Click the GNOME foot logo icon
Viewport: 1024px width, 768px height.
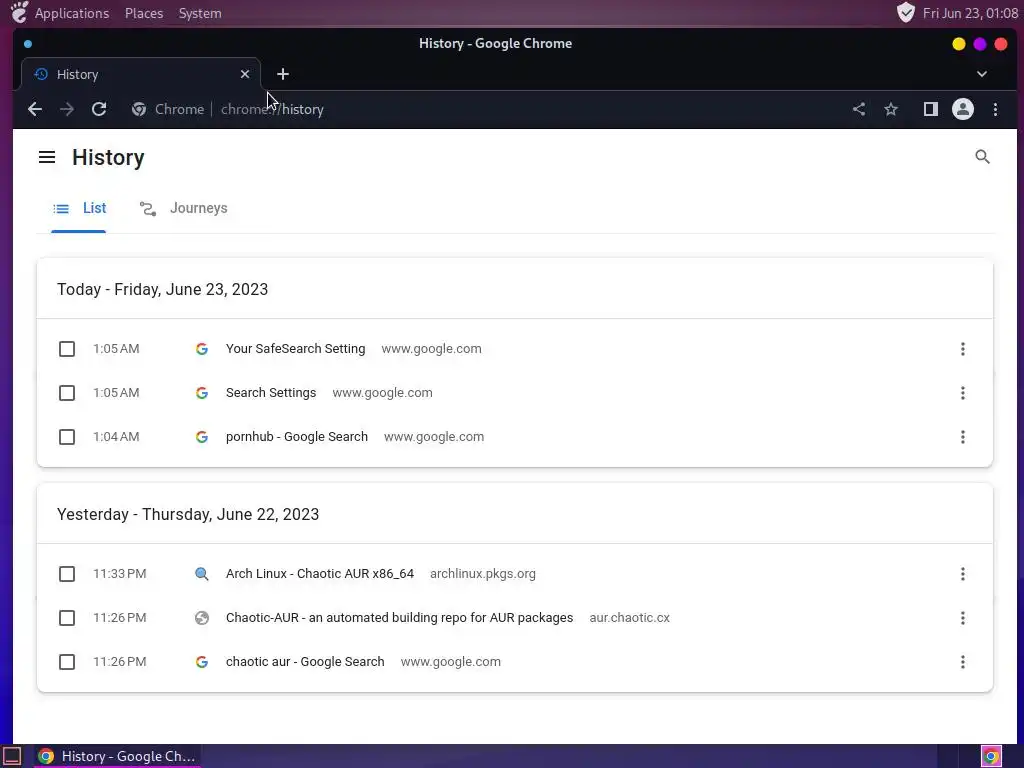click(x=19, y=12)
